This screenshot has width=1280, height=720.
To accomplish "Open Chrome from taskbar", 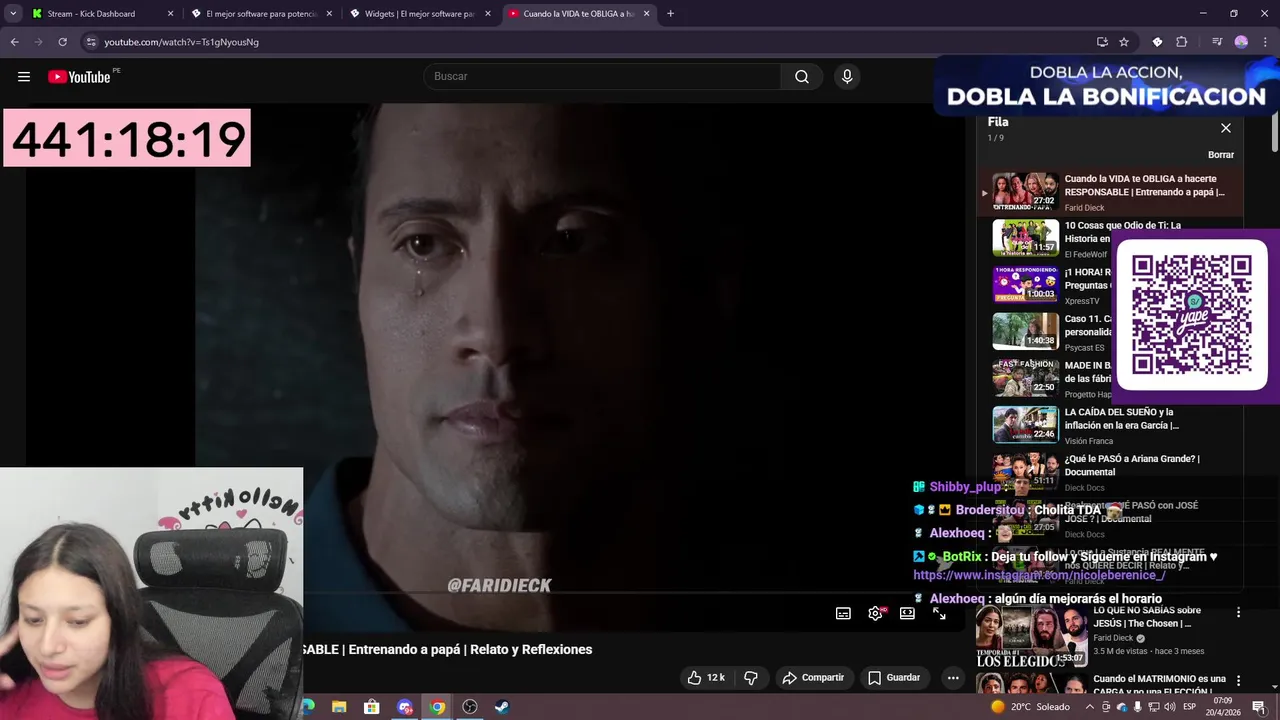I will 437,707.
